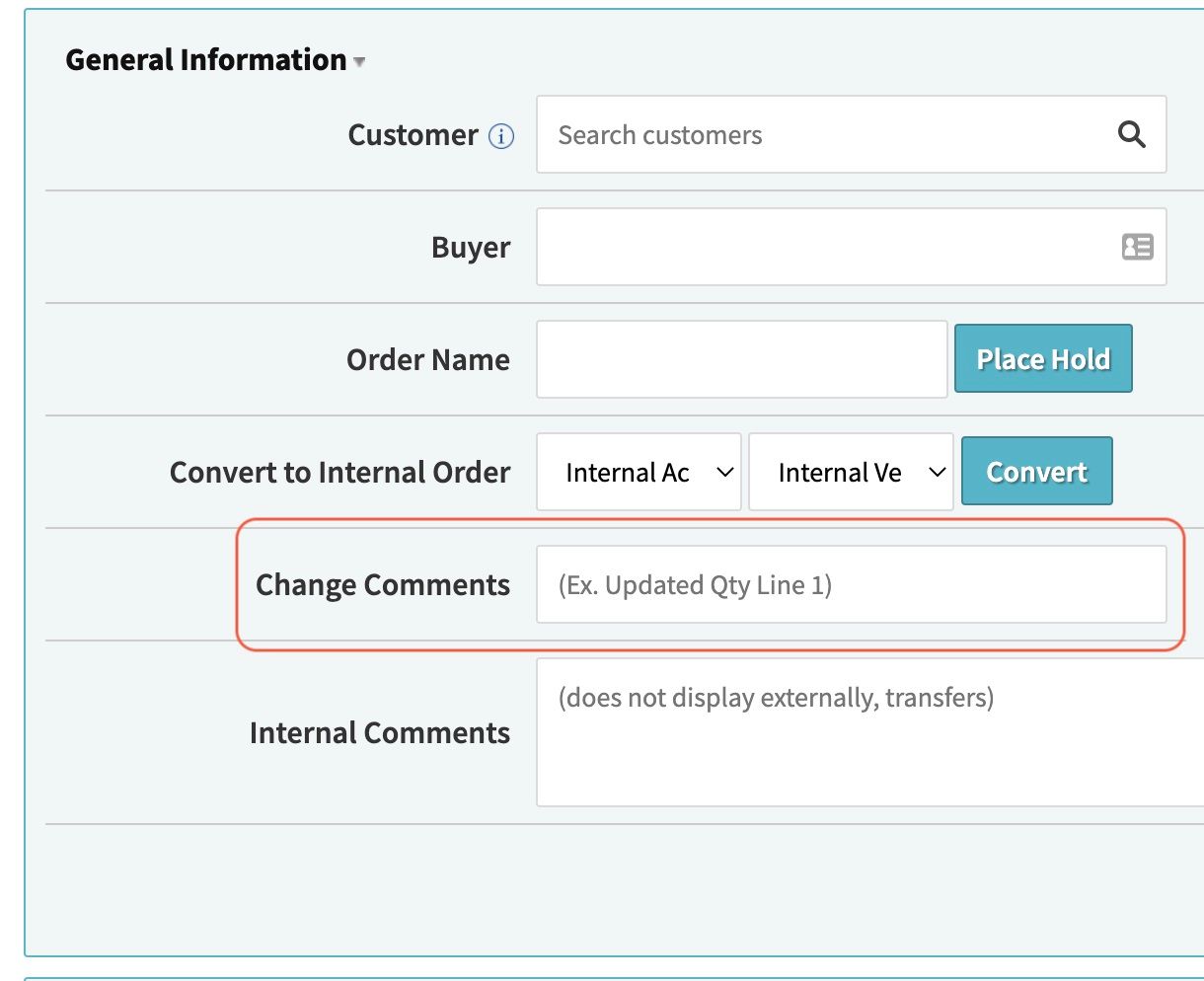The width and height of the screenshot is (1204, 981).
Task: Focus the Search customers field
Action: 829,135
